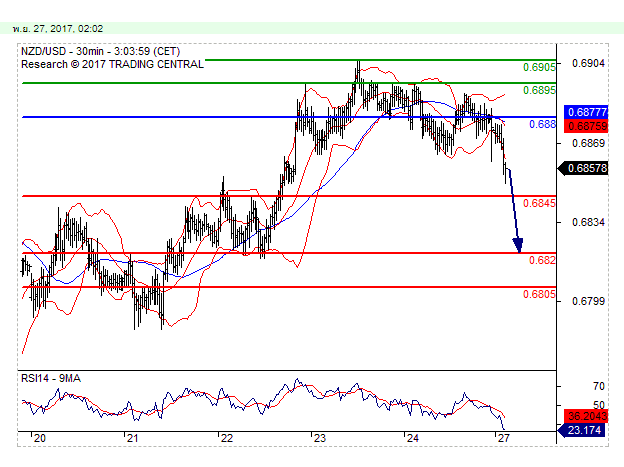Click the red 0.6805 support label
The width and height of the screenshot is (624, 467).
pyautogui.click(x=539, y=294)
